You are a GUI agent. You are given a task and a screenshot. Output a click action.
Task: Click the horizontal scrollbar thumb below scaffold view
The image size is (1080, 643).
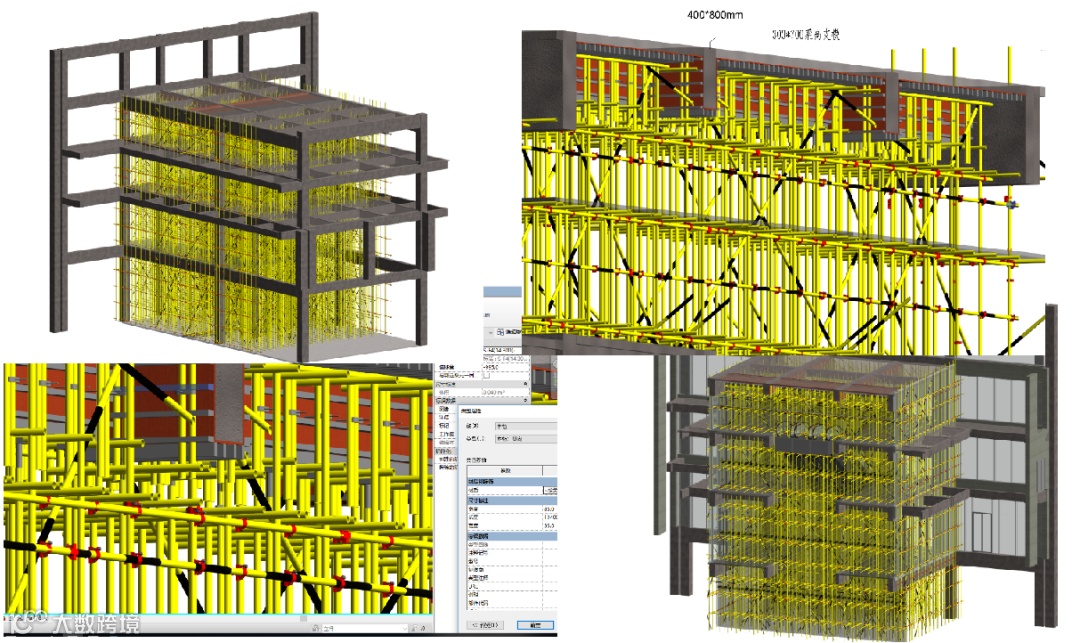(304, 618)
